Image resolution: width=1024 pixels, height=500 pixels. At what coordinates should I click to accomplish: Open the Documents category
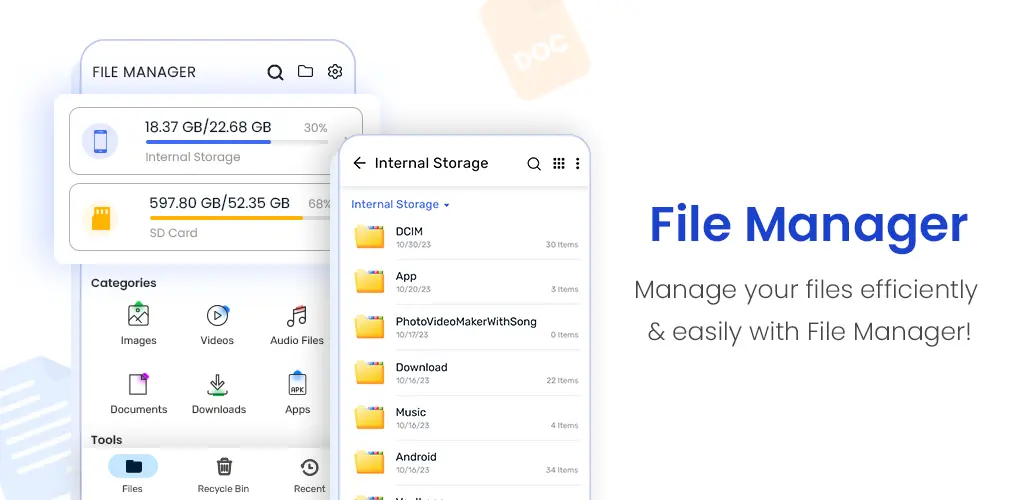(x=138, y=394)
